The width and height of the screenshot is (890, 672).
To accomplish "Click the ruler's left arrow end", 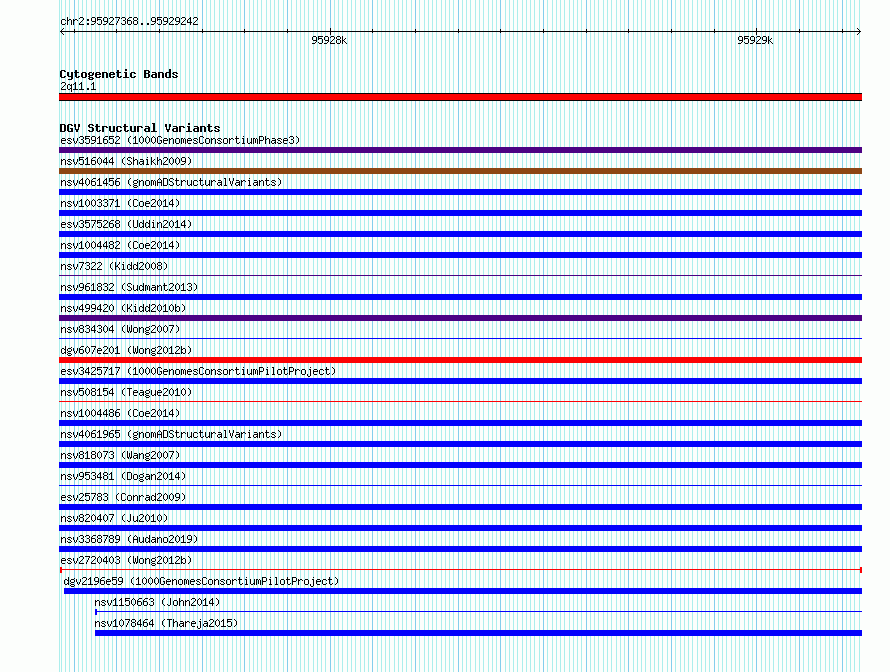I will click(x=62, y=32).
